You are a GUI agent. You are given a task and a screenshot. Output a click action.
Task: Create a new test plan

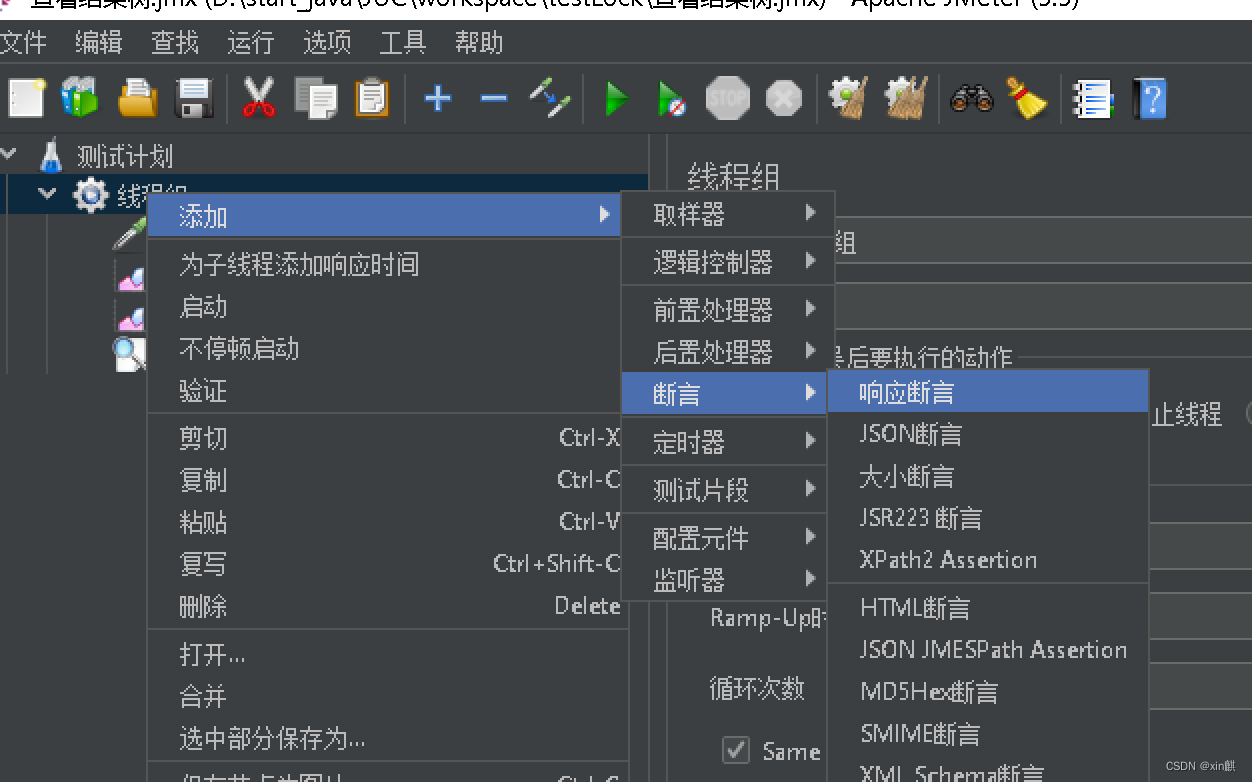[x=25, y=97]
